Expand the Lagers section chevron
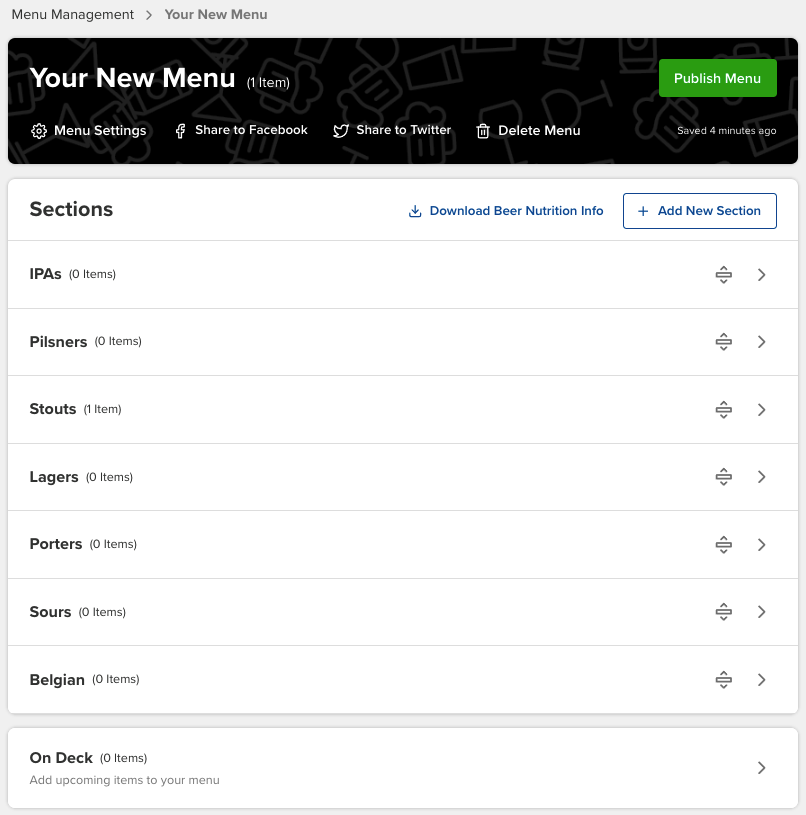806x815 pixels. tap(761, 477)
